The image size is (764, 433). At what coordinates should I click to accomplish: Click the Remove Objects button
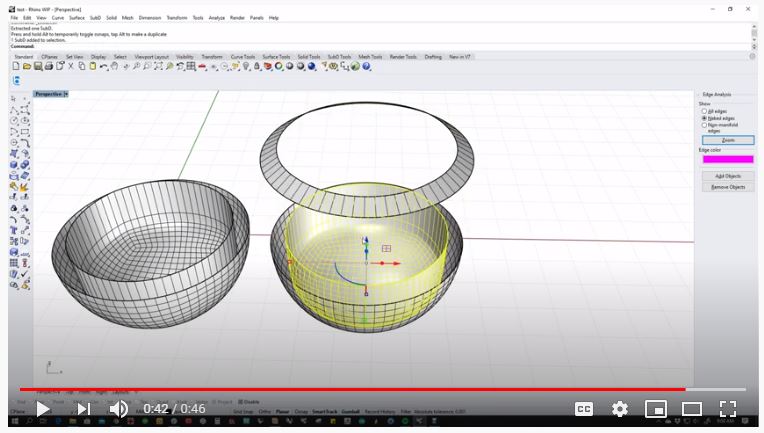pyautogui.click(x=728, y=187)
